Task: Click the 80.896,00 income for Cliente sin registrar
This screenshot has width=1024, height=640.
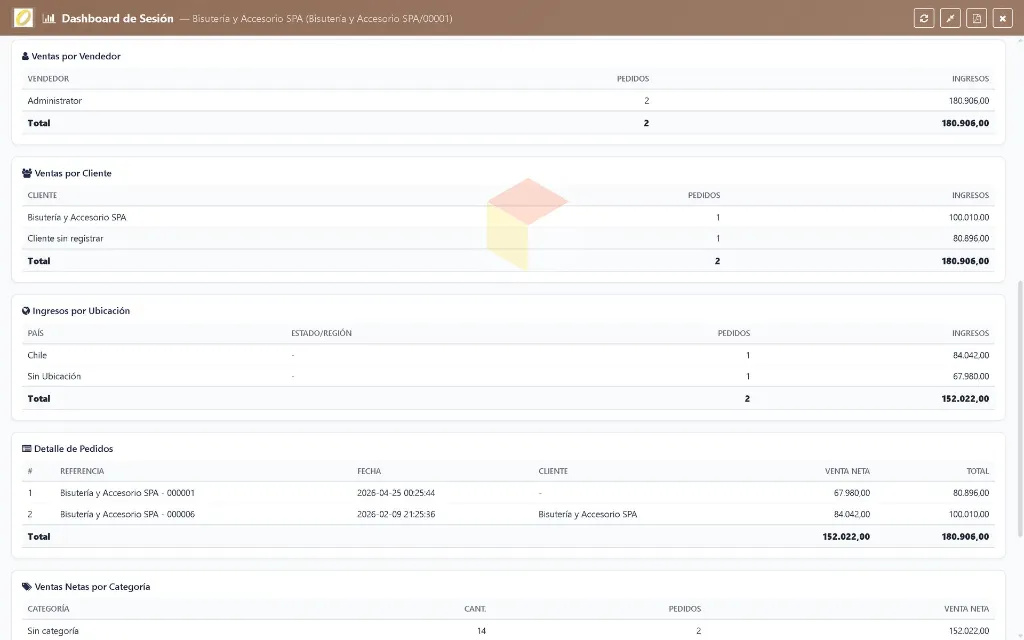Action: pos(970,238)
